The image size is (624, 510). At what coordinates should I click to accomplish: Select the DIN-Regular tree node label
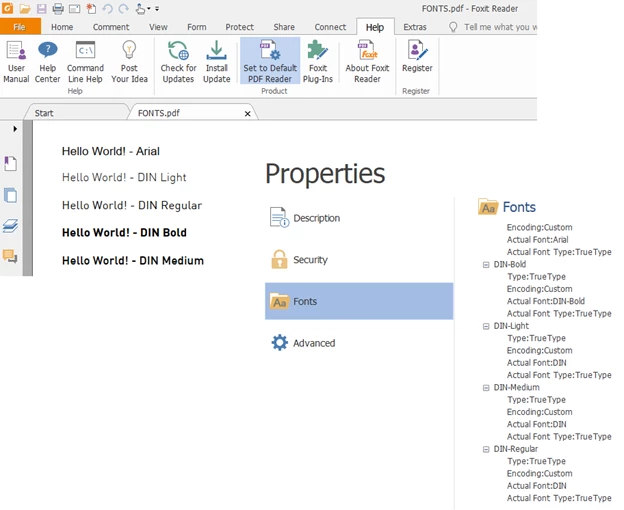coord(515,449)
